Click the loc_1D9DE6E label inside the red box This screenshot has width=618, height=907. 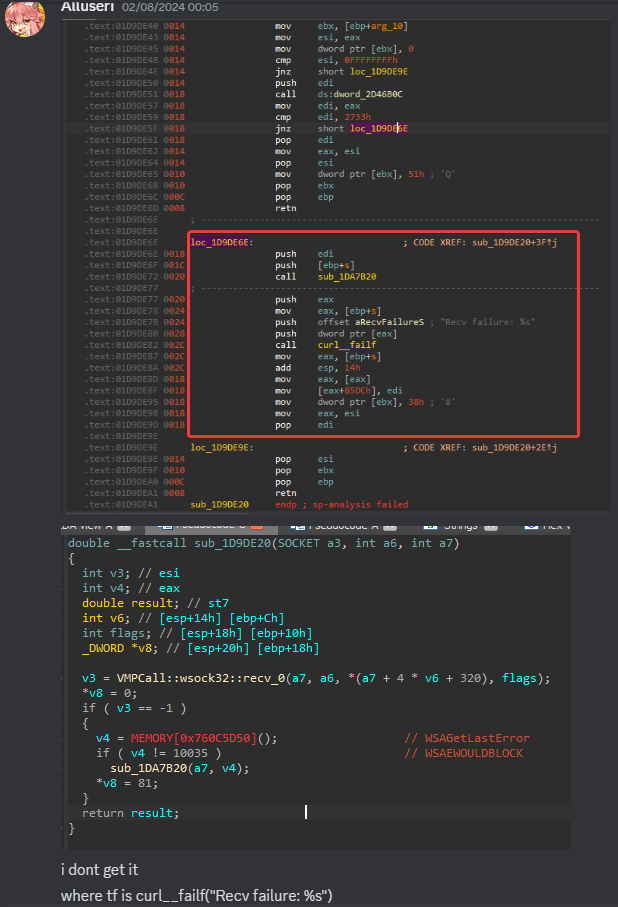[221, 241]
